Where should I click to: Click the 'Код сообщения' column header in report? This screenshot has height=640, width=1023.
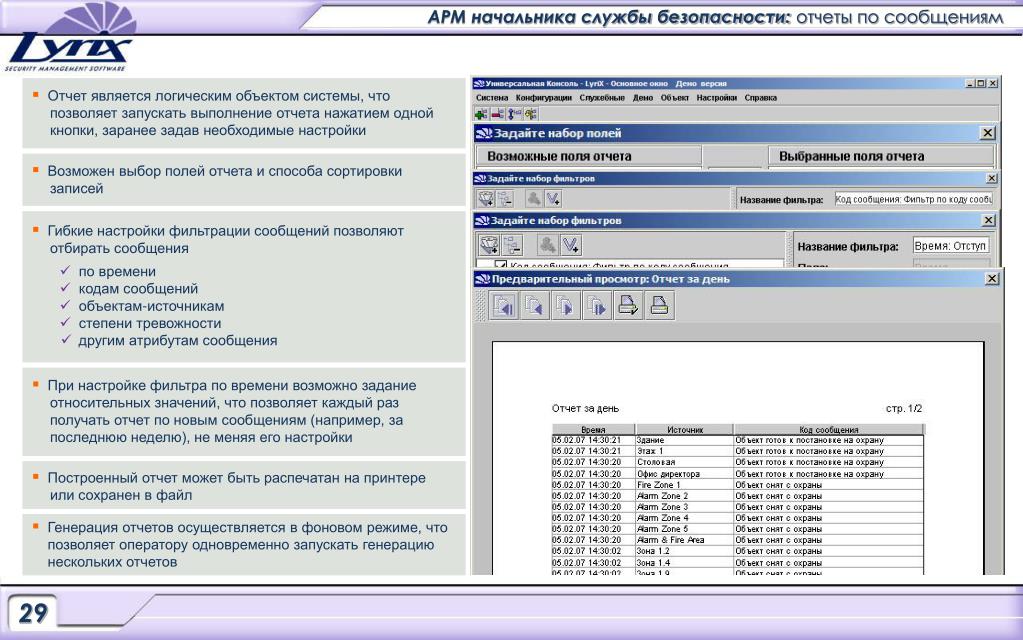[x=829, y=429]
